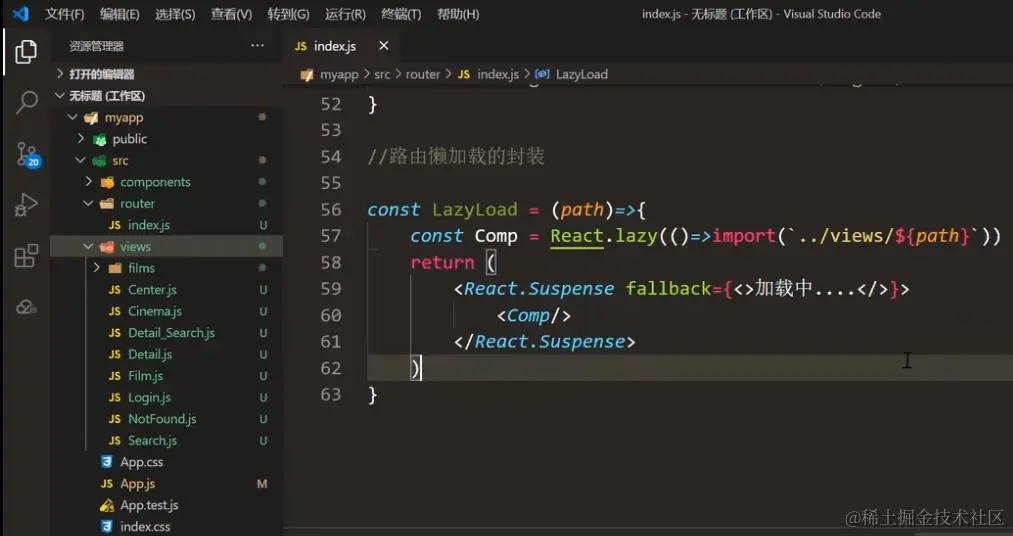Open the 文件(F) menu
Screen dimensions: 1013x536
(65, 14)
